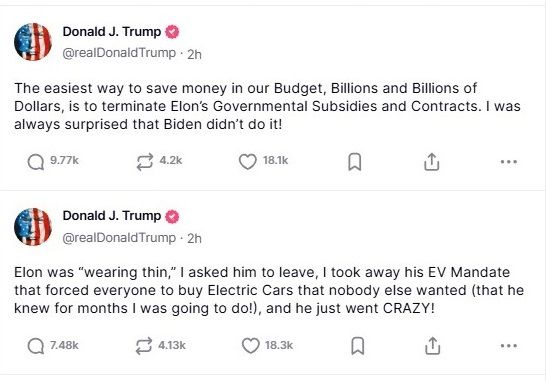Open Donald J. Trump name on first post

point(112,32)
